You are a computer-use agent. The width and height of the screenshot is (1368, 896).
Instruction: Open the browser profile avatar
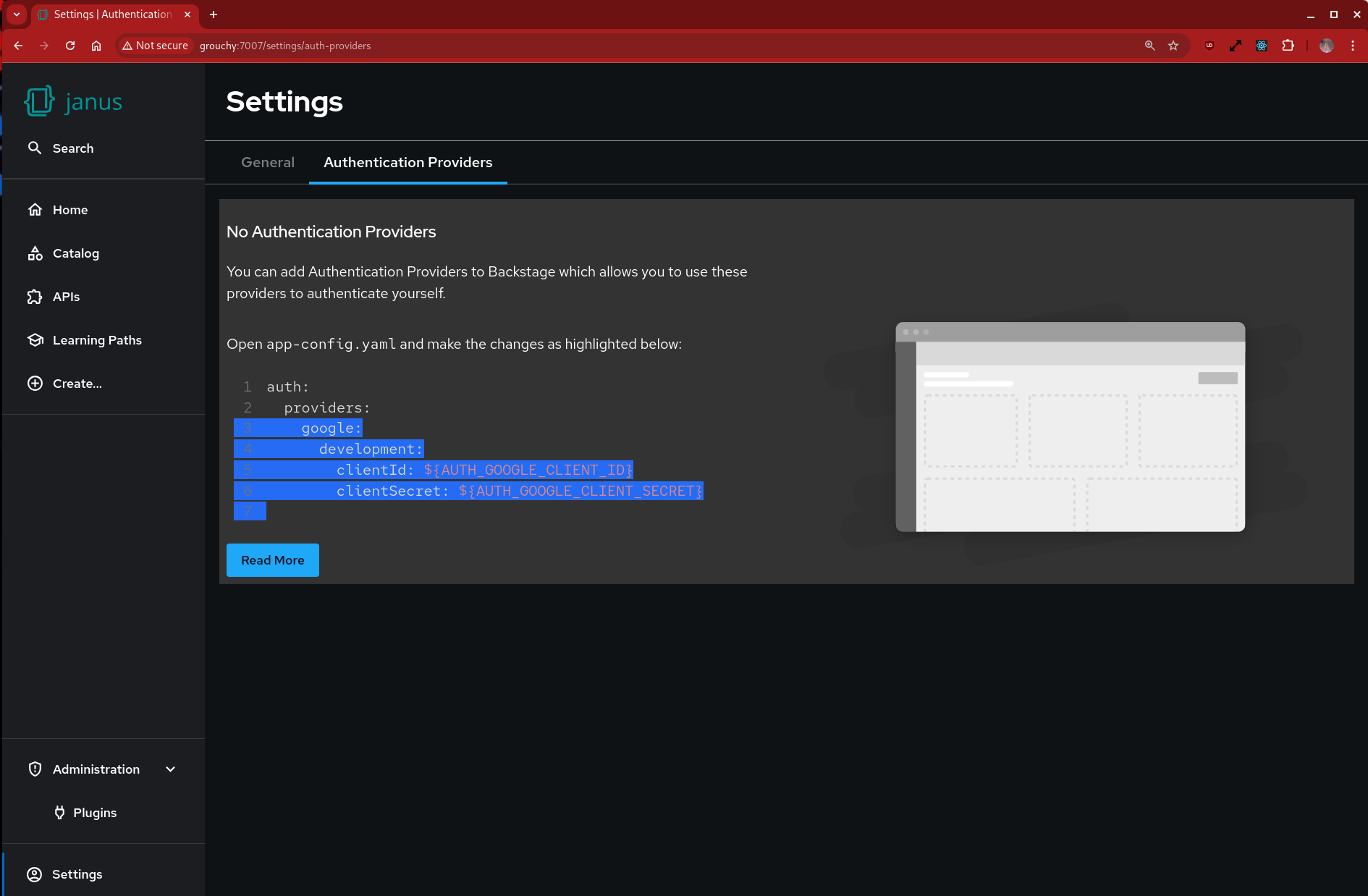coord(1327,46)
